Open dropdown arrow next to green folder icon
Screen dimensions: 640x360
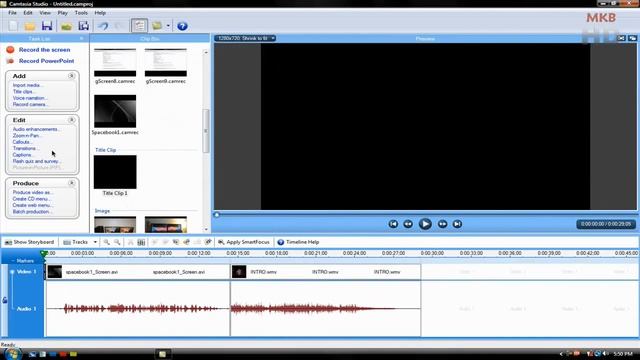[168, 26]
